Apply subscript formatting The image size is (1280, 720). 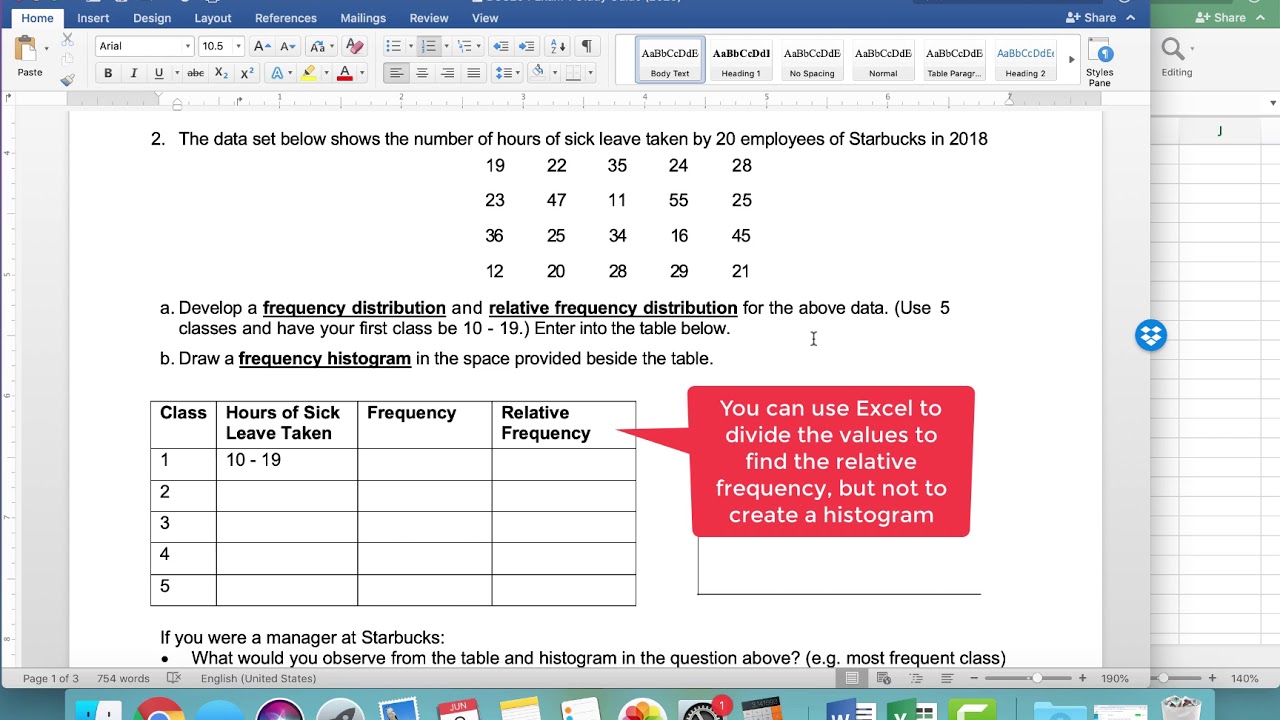(x=221, y=73)
